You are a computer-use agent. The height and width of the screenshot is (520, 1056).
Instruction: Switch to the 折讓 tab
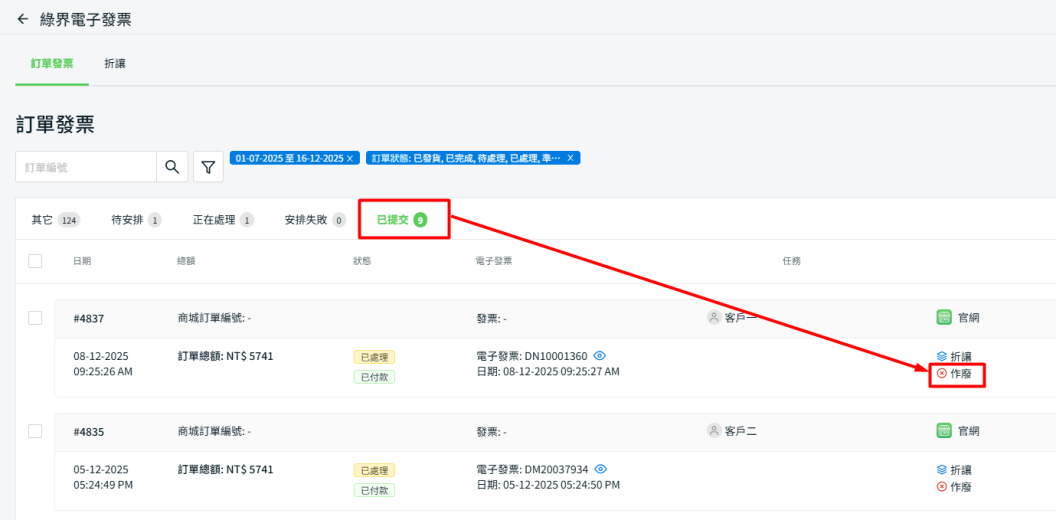pos(115,63)
